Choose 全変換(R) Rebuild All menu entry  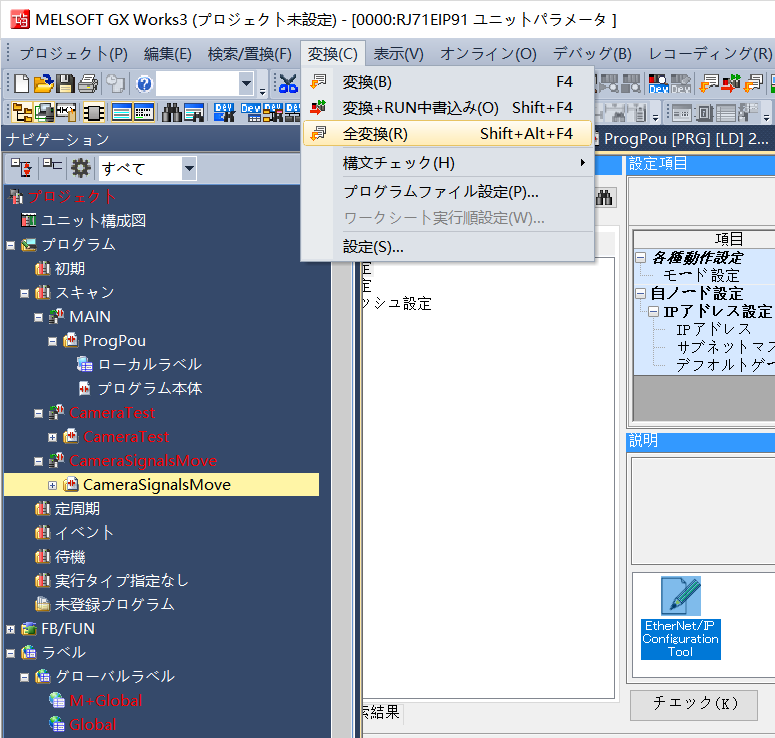(x=447, y=133)
